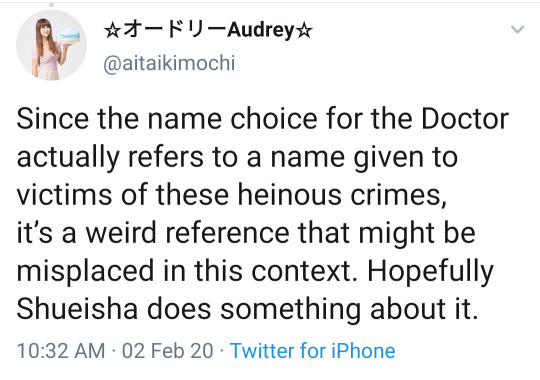Screen dimensions: 540x380
Task: Click the leading star icon in display name
Action: click(112, 31)
